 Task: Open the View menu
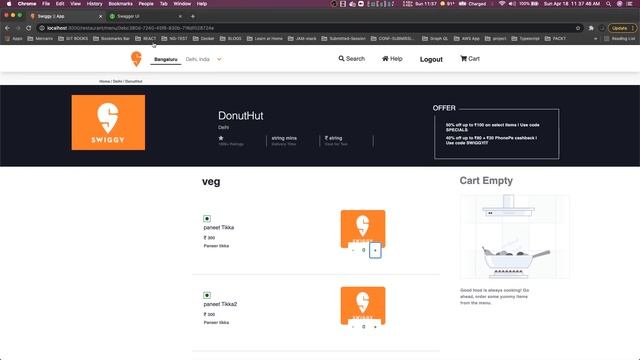tap(76, 4)
